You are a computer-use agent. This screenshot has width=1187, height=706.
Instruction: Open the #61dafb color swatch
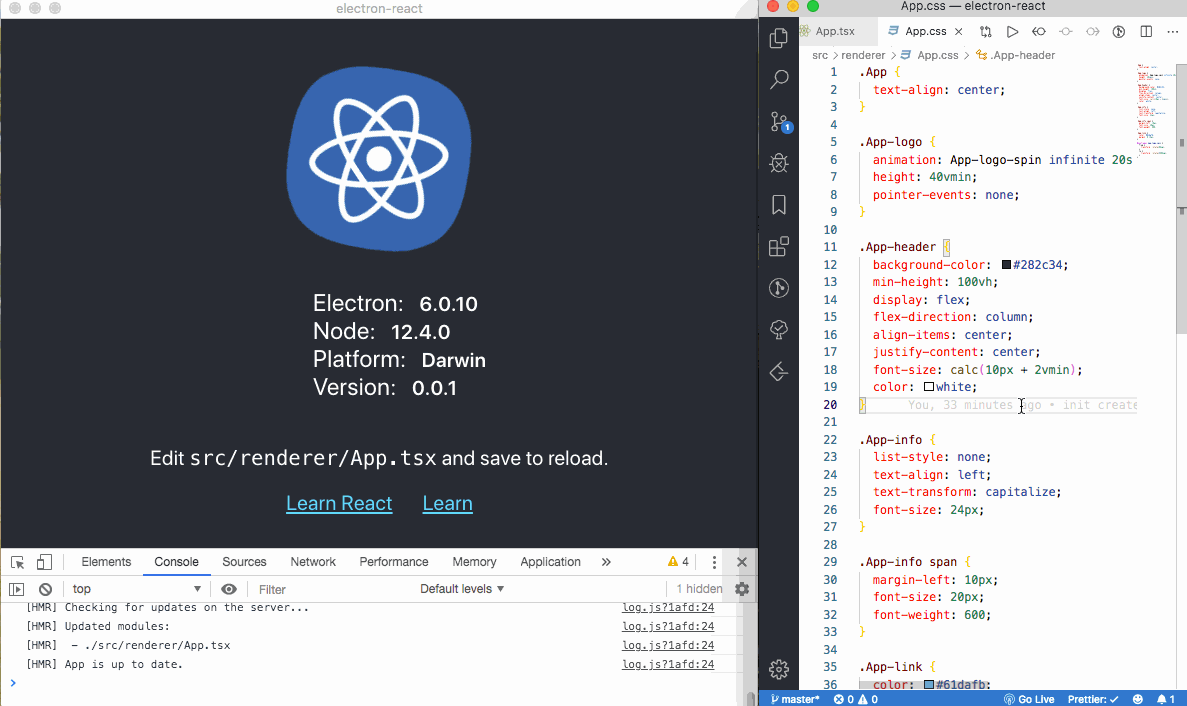(x=929, y=685)
